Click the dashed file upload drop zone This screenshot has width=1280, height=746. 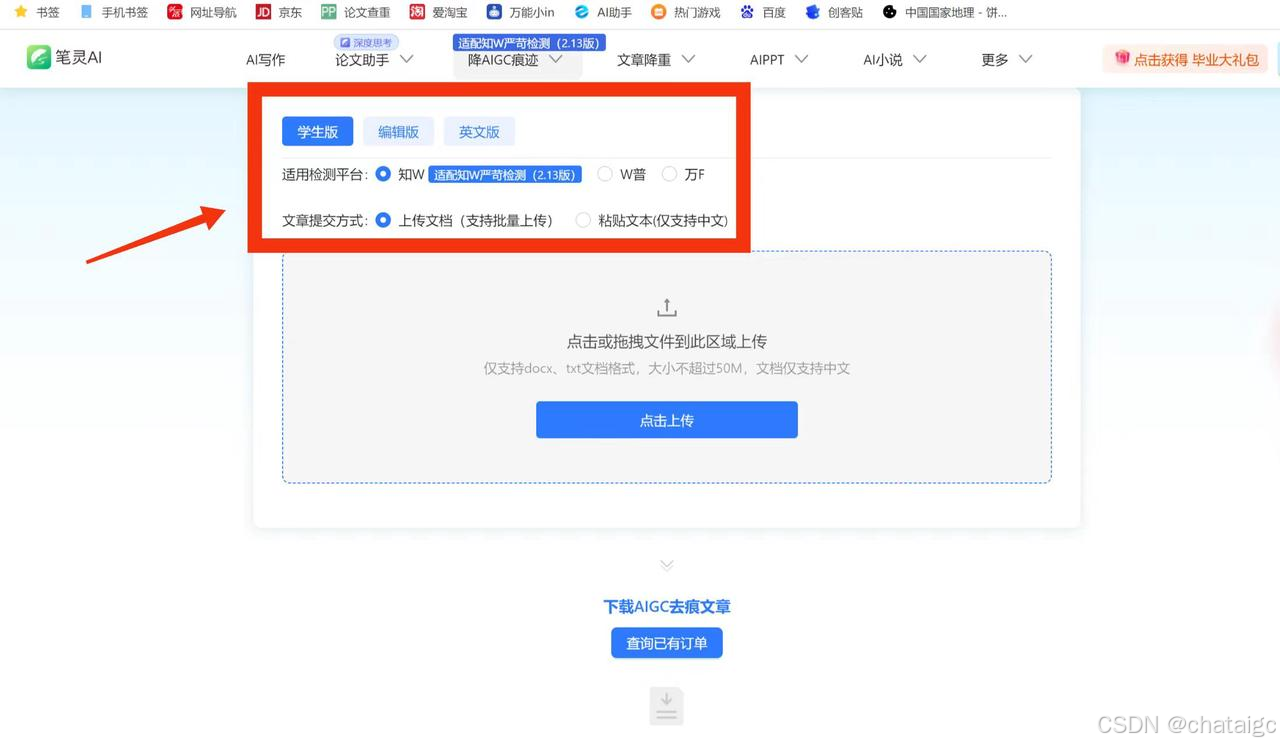coord(667,367)
